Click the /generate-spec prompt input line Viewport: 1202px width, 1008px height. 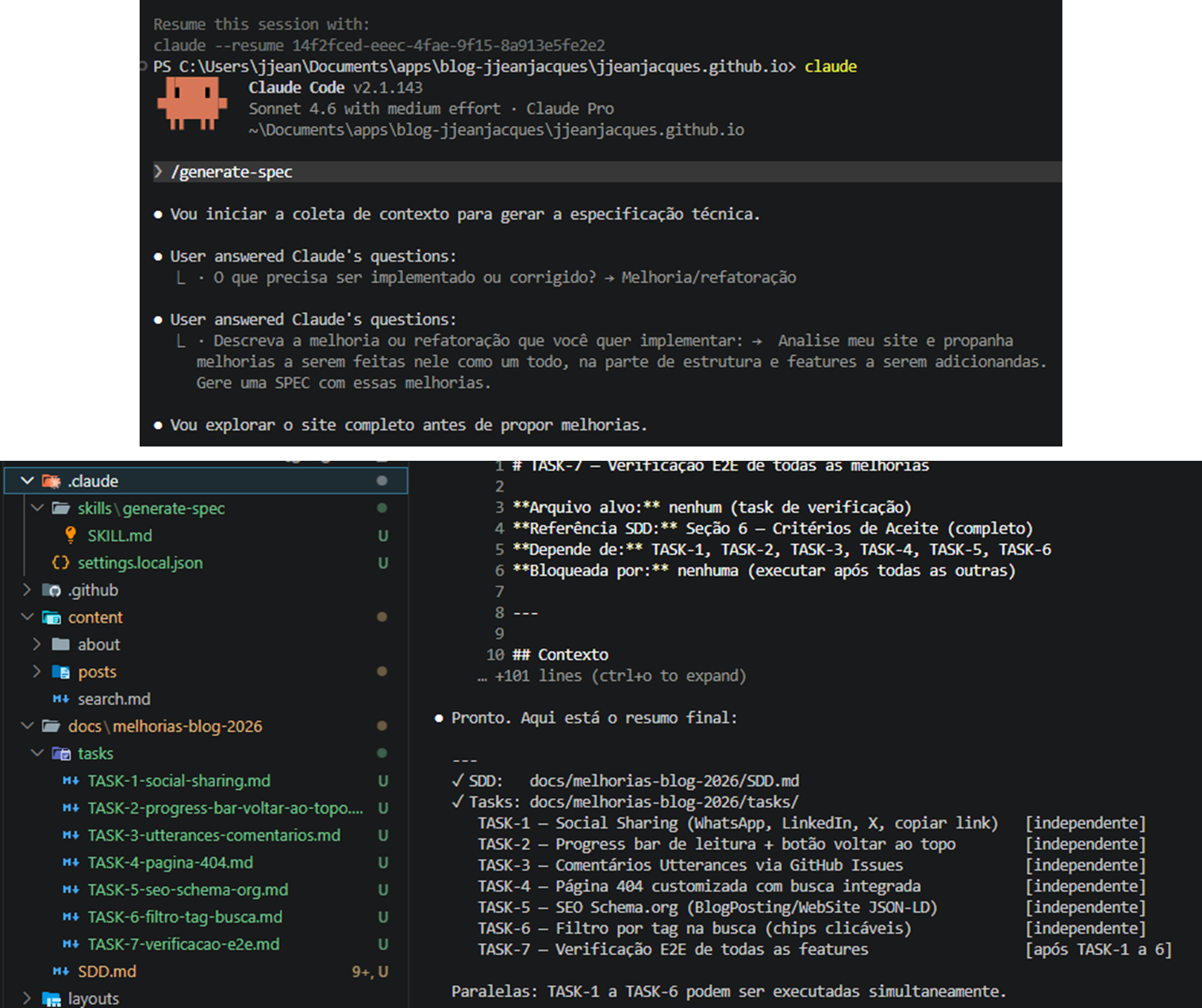[x=607, y=172]
